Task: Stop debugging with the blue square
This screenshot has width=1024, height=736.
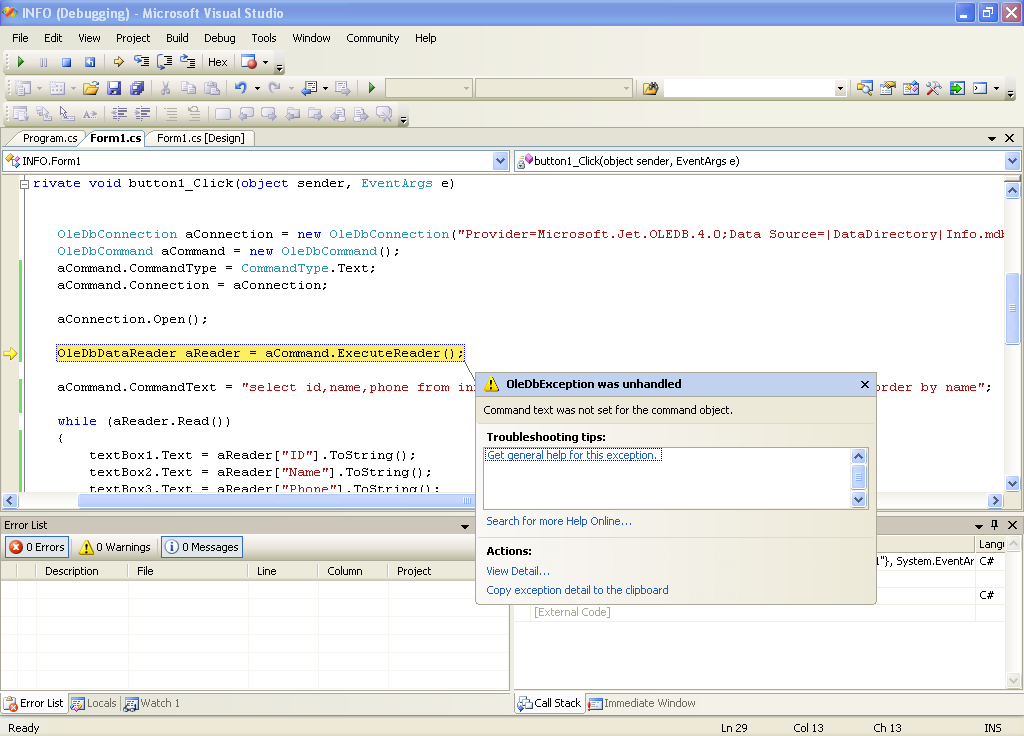Action: coord(66,62)
